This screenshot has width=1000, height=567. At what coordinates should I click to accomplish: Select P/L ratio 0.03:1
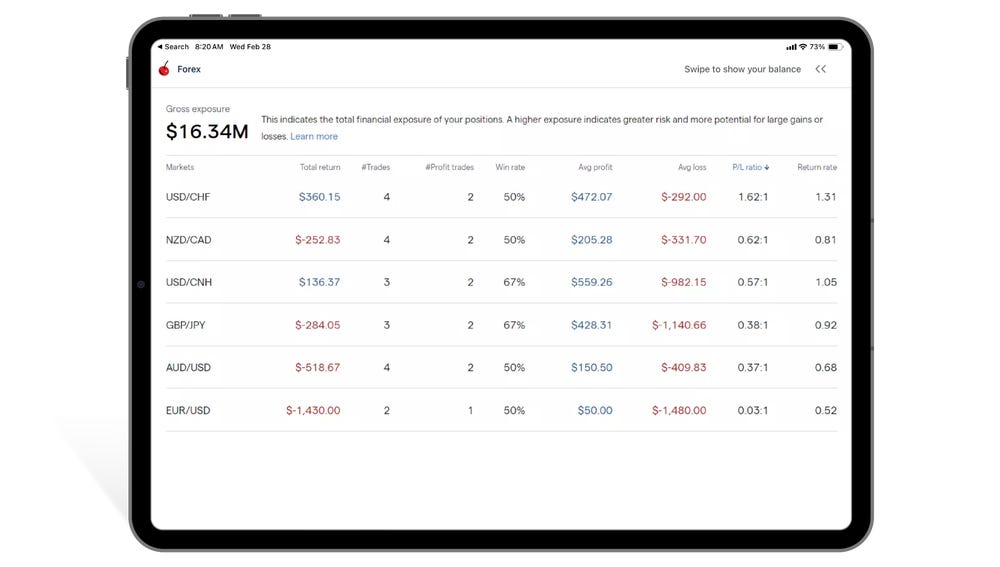point(753,410)
